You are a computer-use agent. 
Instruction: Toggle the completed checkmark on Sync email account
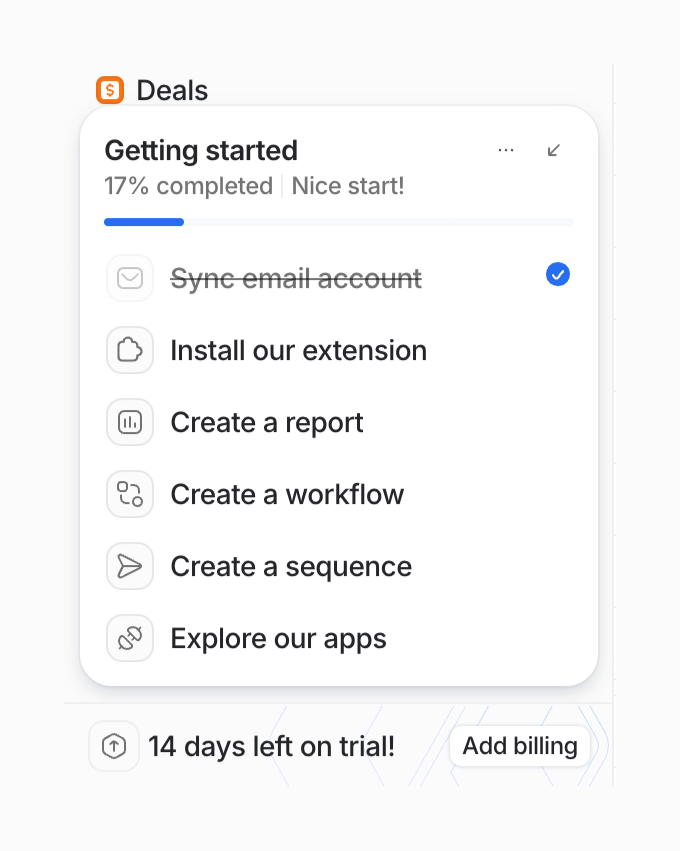point(557,274)
